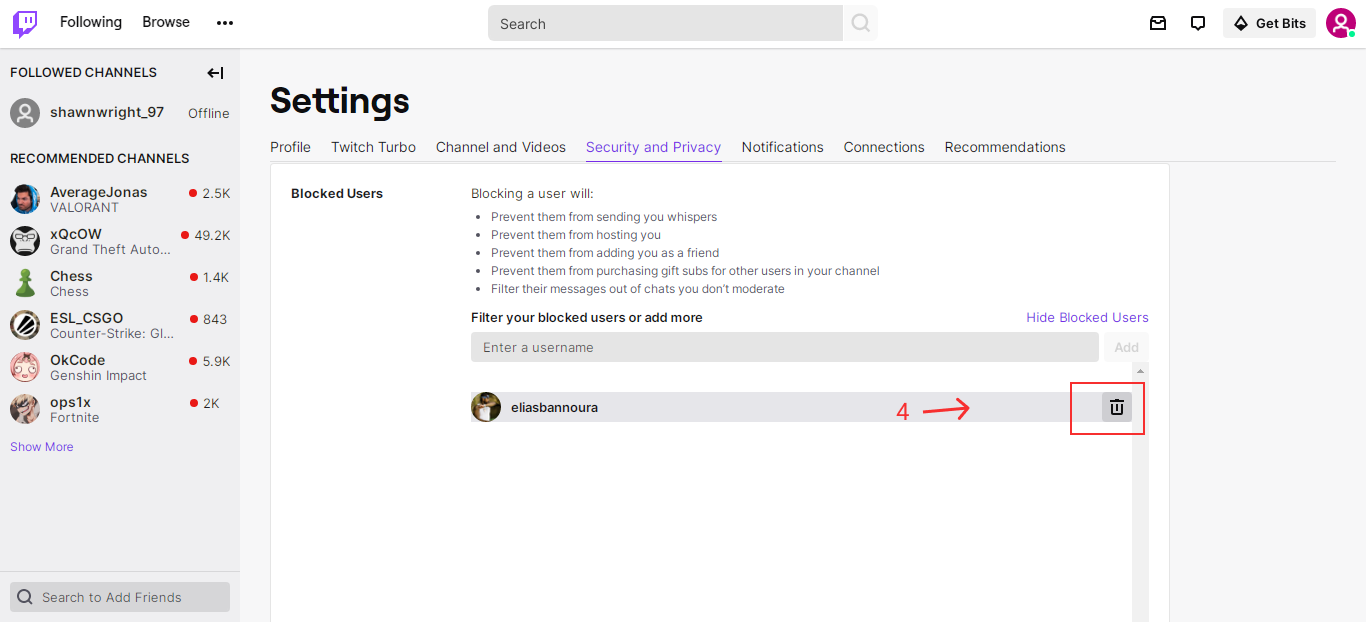Focus the top Search box

pos(665,23)
